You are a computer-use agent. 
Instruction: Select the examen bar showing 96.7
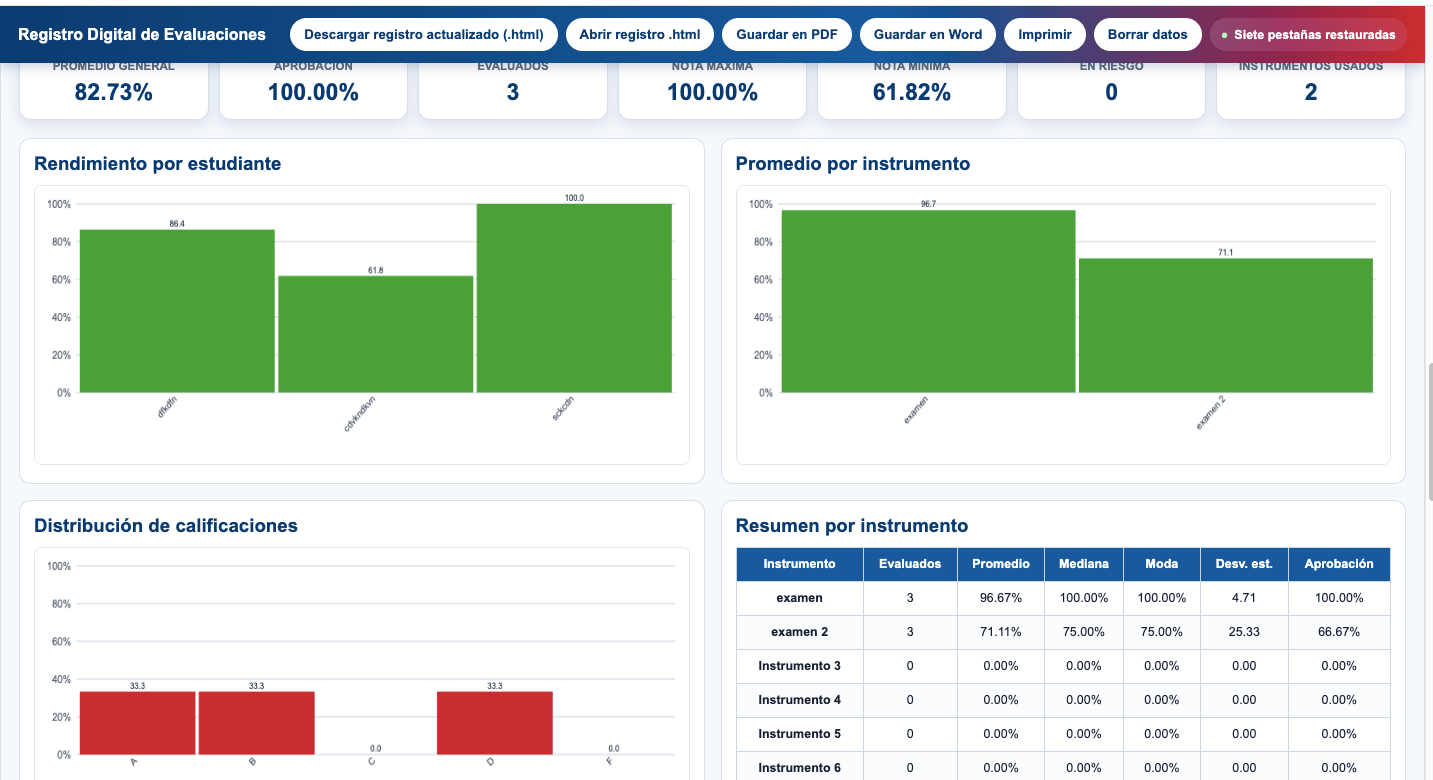(x=928, y=301)
